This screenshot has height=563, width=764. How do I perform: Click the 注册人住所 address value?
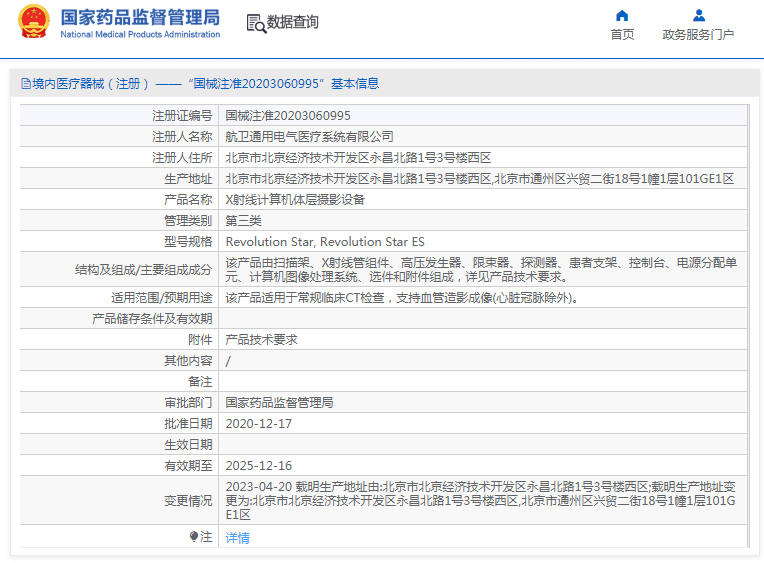(x=358, y=157)
